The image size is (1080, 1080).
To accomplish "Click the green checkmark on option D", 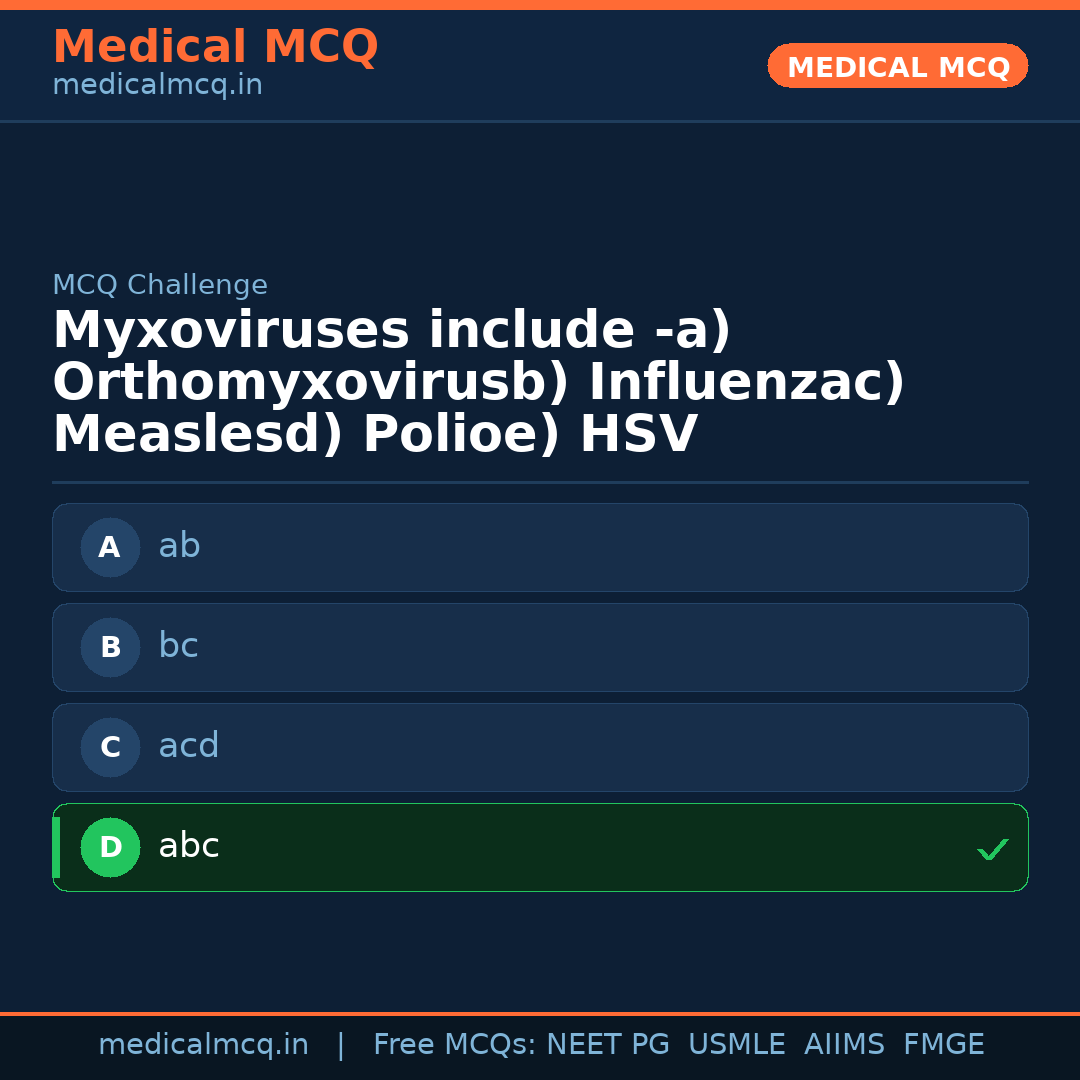I will 993,849.
